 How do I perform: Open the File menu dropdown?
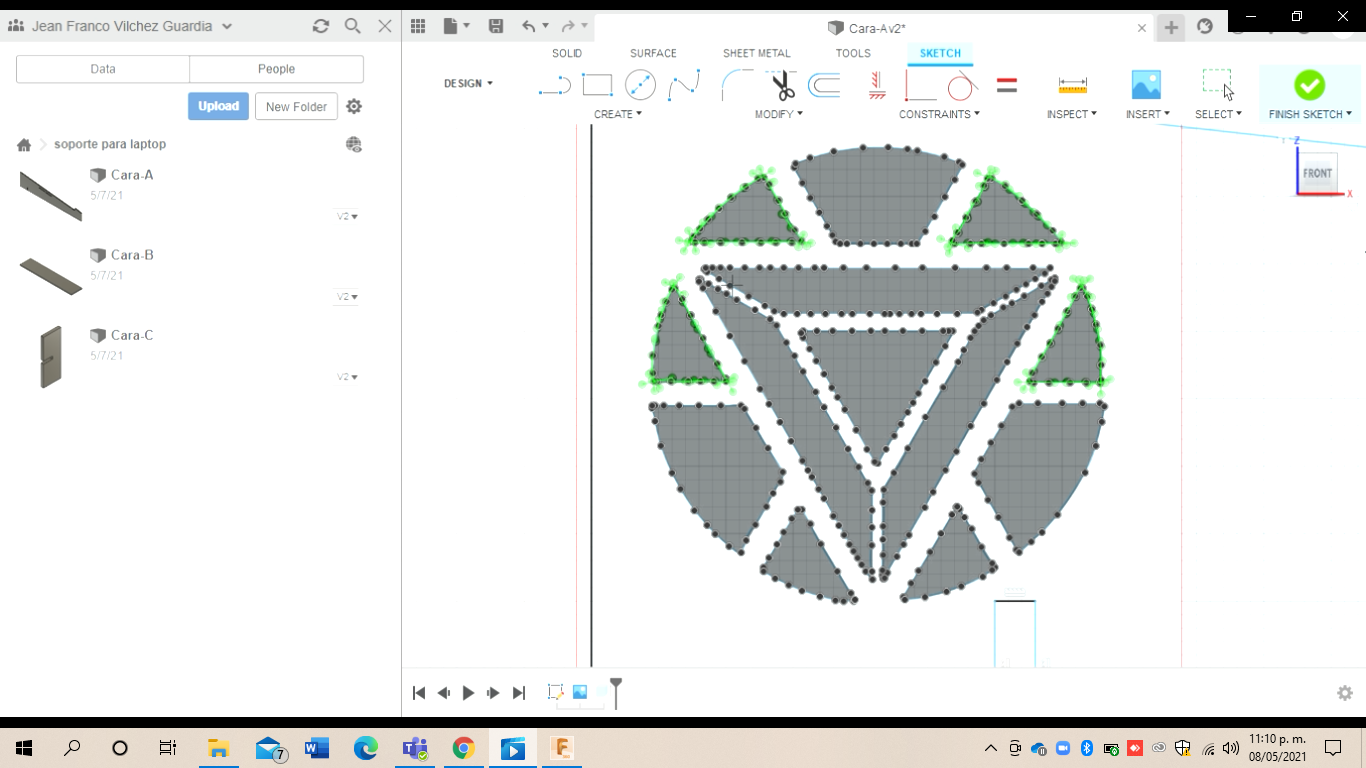click(456, 27)
